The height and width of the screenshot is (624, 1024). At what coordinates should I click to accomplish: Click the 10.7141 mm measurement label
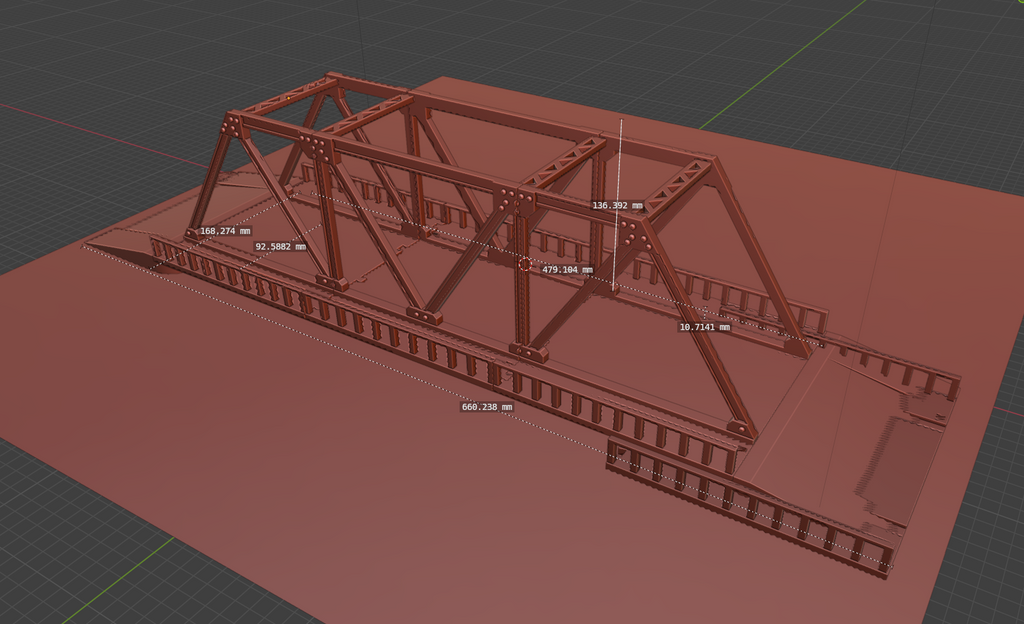[x=704, y=327]
